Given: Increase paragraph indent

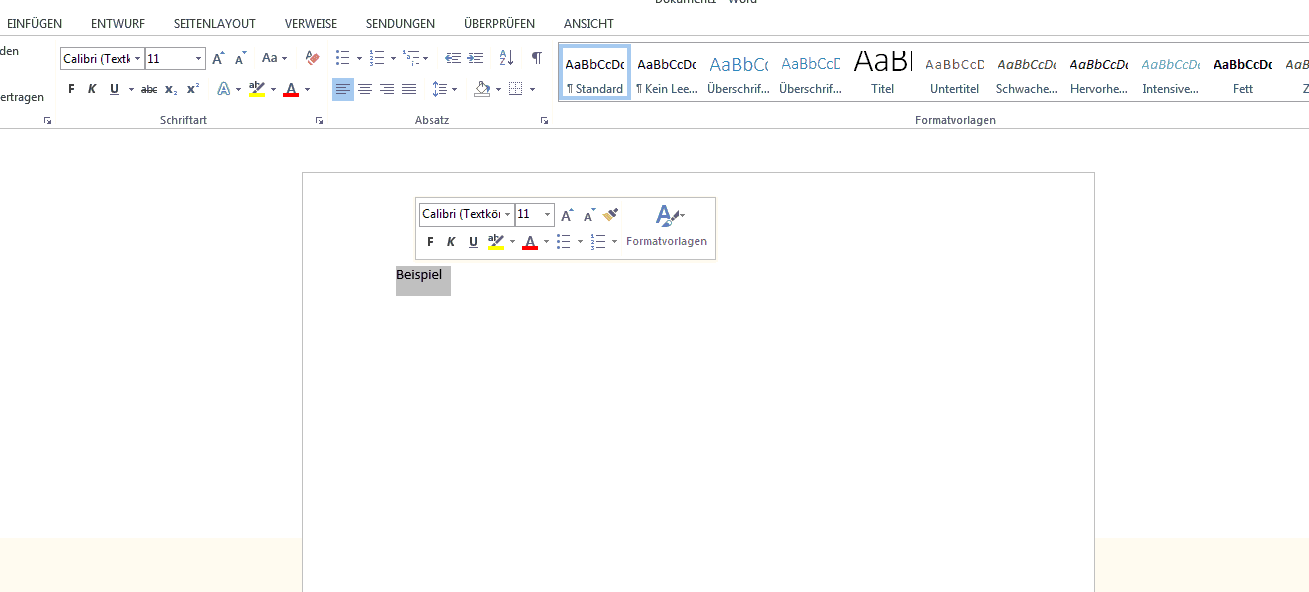Looking at the screenshot, I should click(x=475, y=59).
